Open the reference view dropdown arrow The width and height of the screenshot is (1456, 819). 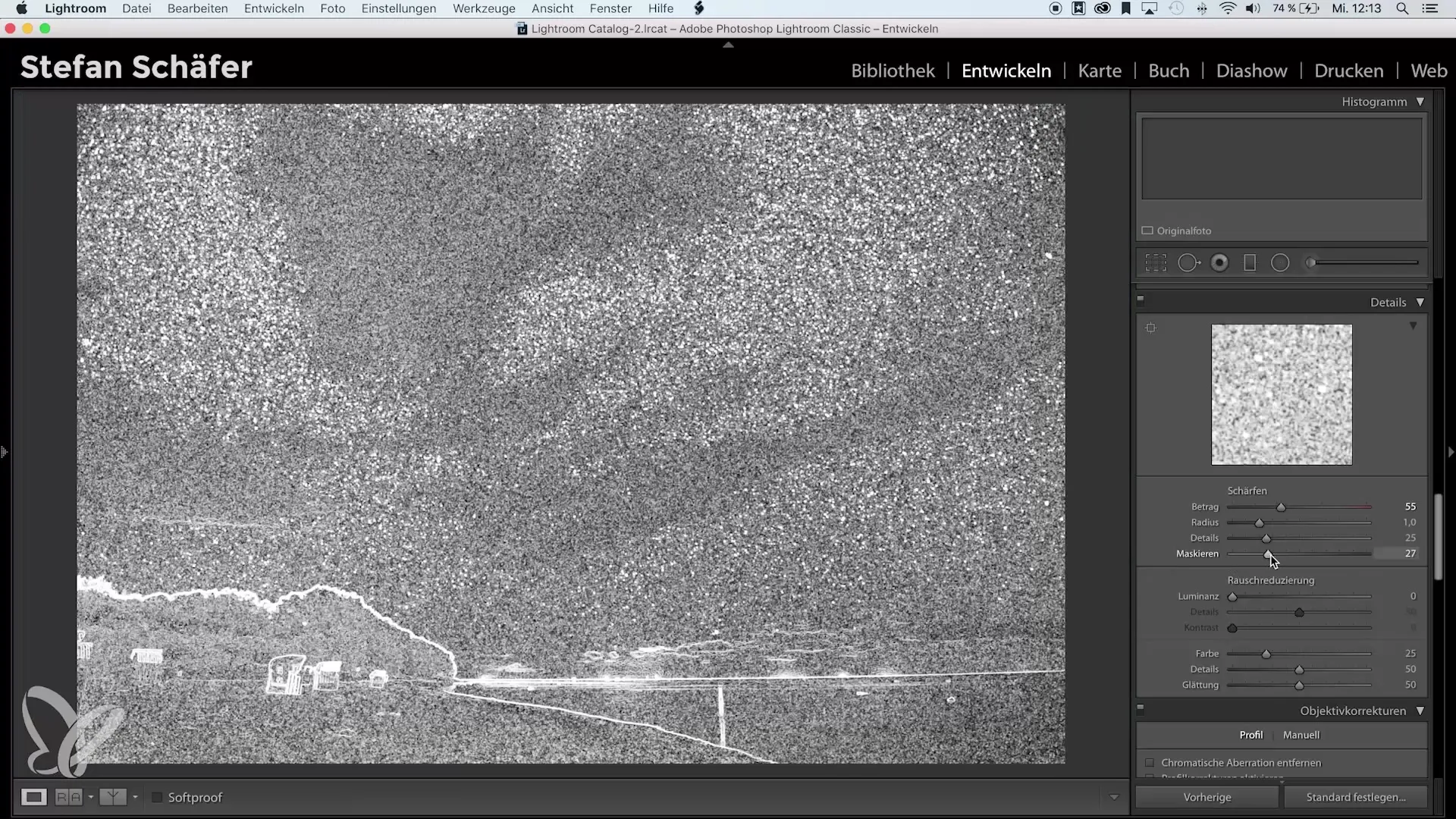[x=90, y=797]
